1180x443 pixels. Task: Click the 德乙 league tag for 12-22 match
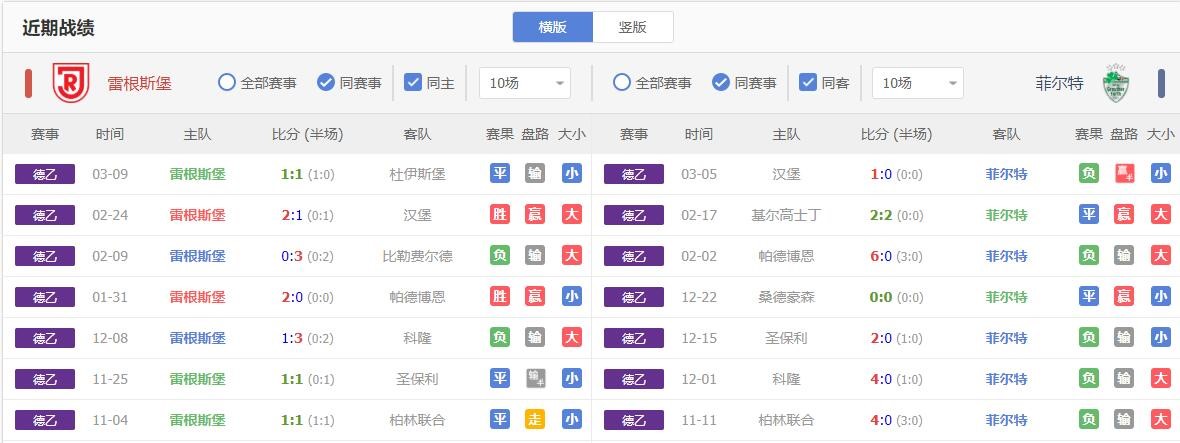(634, 297)
